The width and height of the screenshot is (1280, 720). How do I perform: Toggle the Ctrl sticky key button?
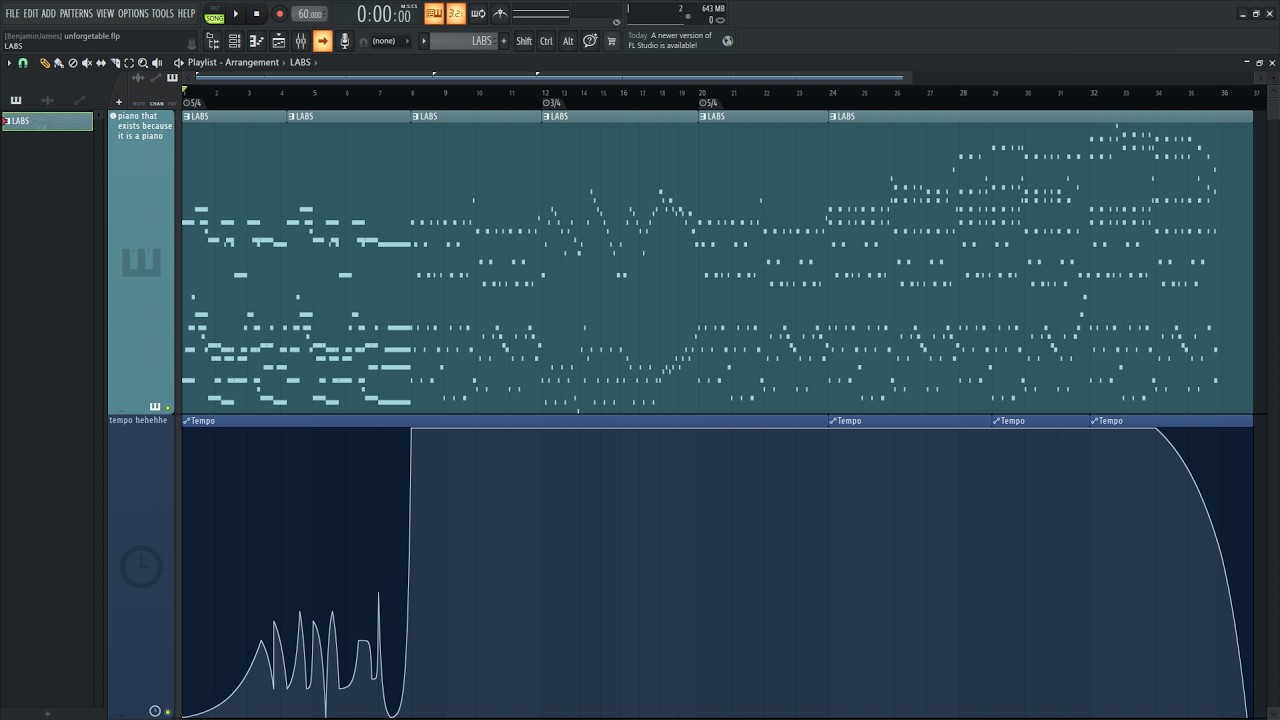point(546,41)
